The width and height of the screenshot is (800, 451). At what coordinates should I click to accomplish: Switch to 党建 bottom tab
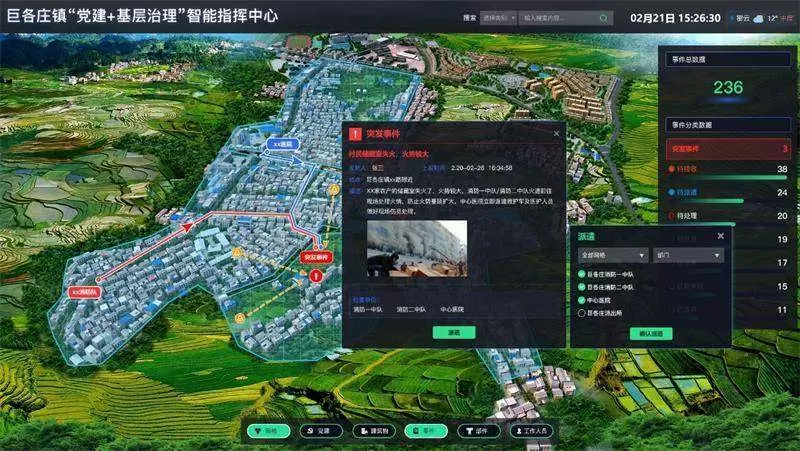point(319,431)
